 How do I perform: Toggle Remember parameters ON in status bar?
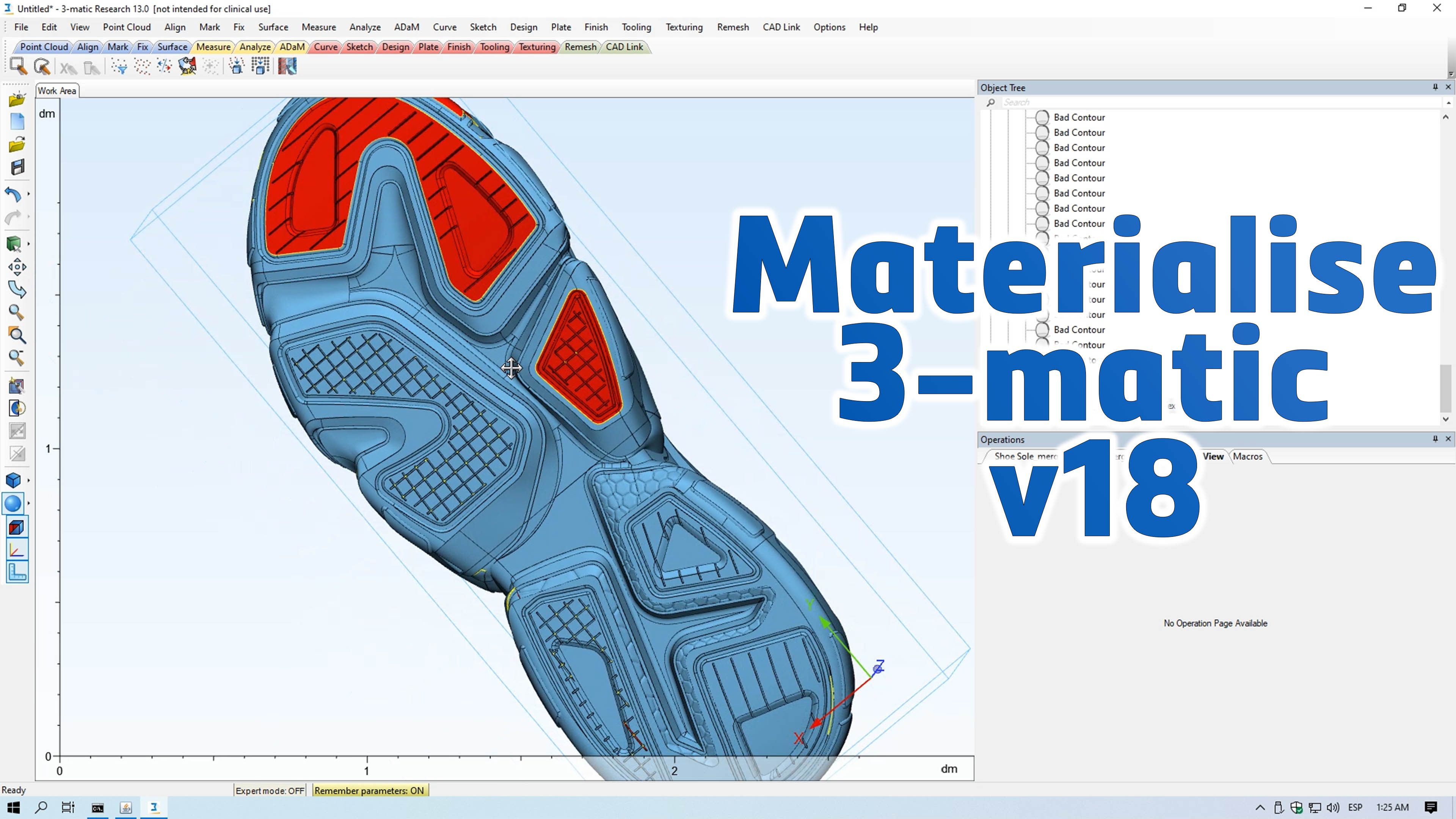tap(369, 790)
